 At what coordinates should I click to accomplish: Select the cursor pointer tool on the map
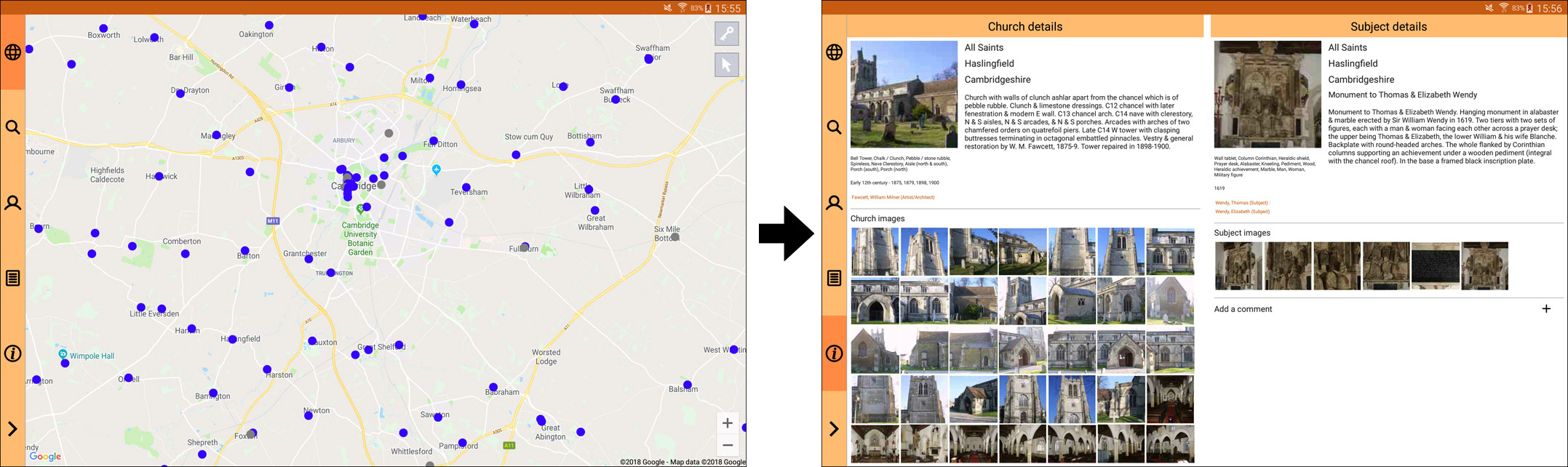(726, 65)
